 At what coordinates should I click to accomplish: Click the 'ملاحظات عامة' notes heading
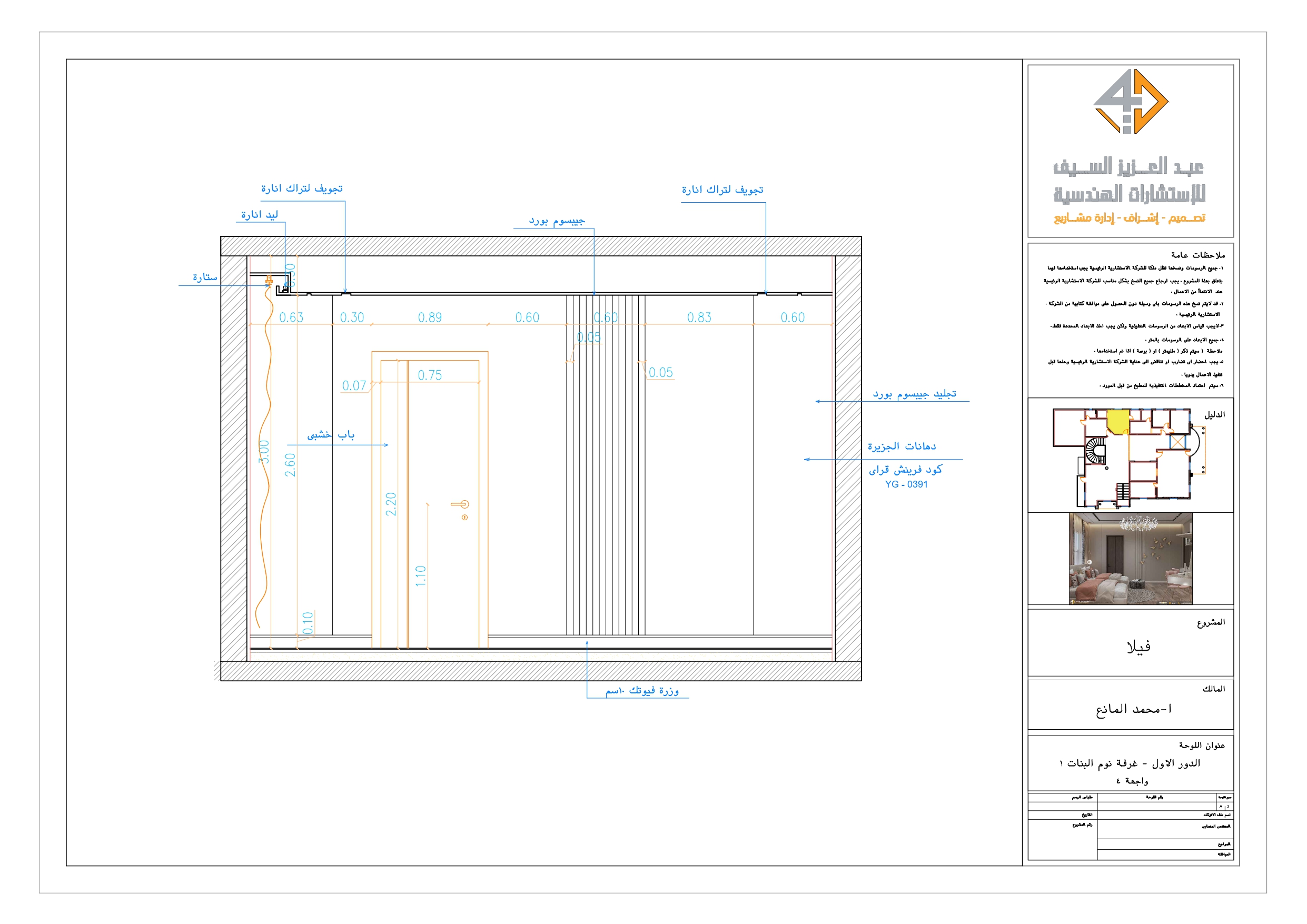[x=1197, y=255]
